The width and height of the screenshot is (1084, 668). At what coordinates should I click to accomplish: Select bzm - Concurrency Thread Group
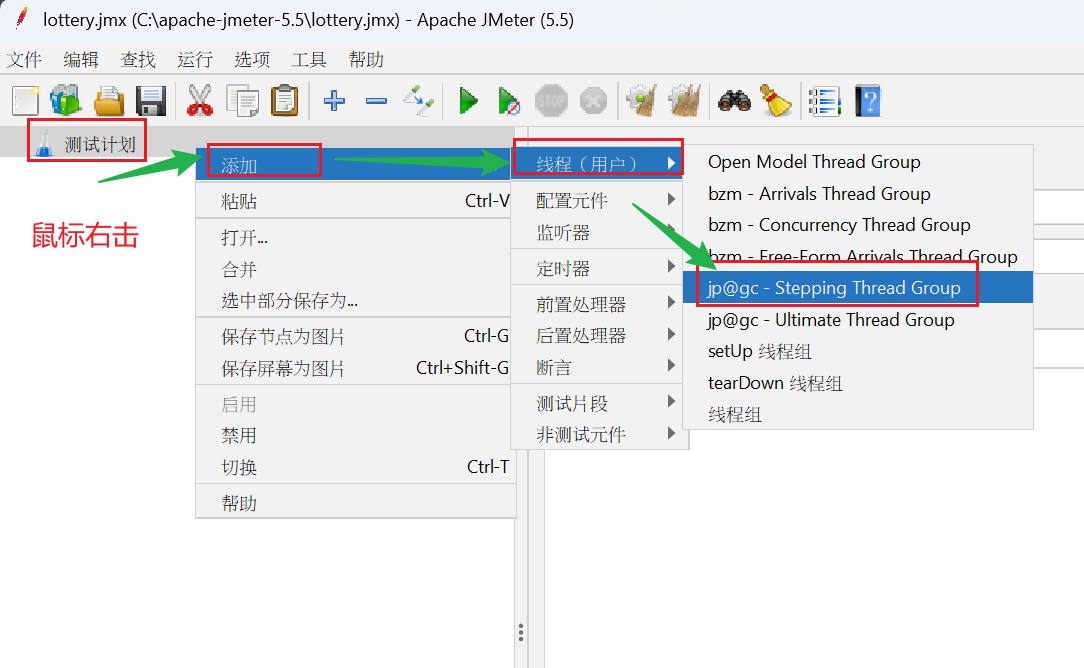click(x=858, y=225)
